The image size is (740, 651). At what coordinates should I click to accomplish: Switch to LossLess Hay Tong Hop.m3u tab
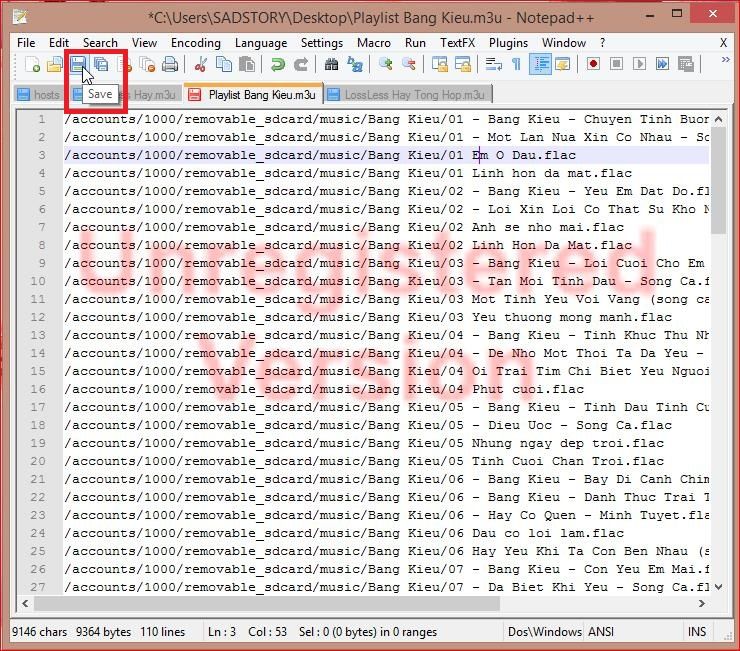click(x=408, y=94)
